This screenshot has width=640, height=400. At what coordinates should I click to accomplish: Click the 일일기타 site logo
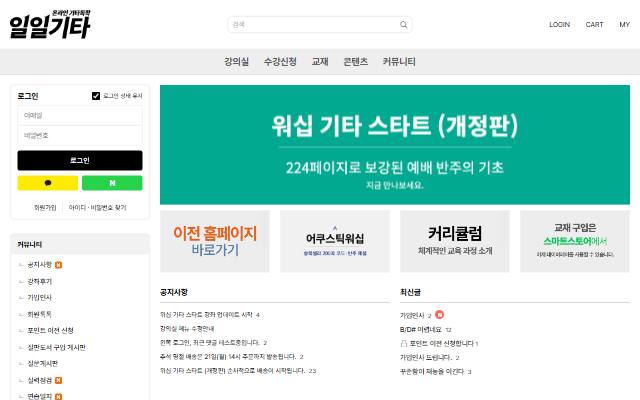coord(50,24)
